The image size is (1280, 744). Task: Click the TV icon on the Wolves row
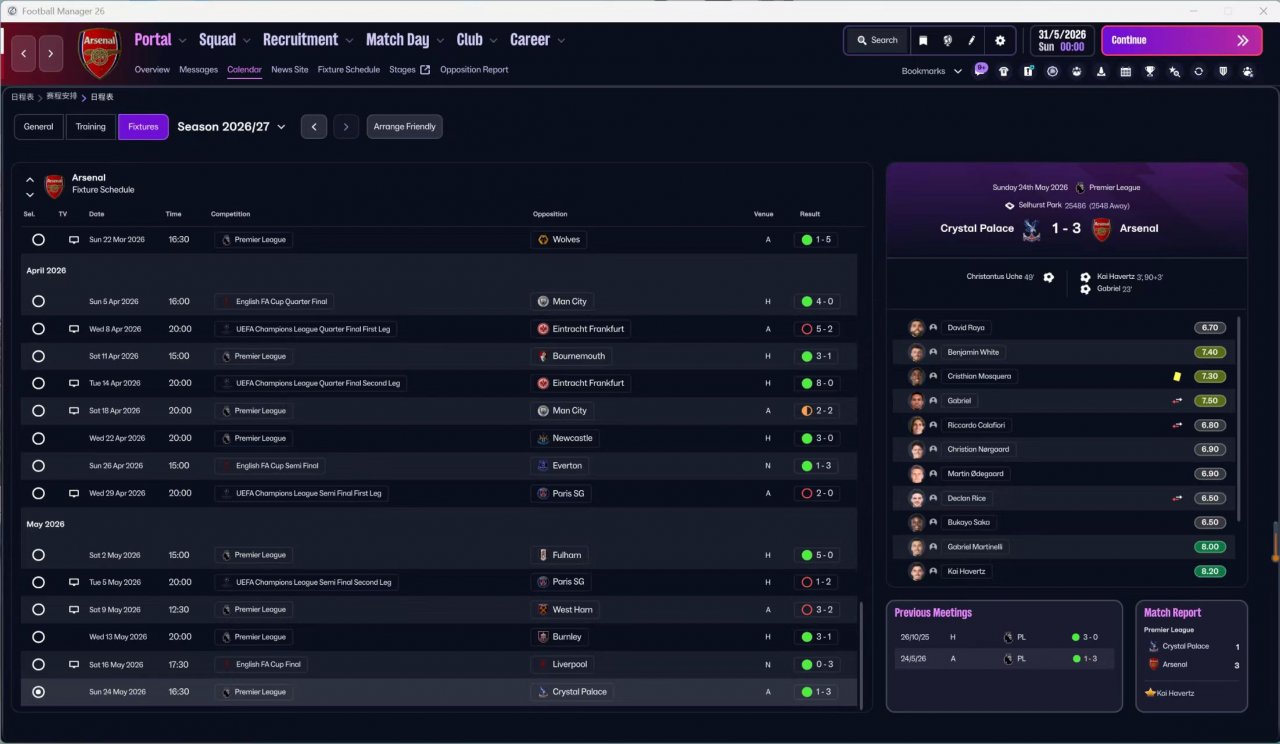tap(73, 240)
